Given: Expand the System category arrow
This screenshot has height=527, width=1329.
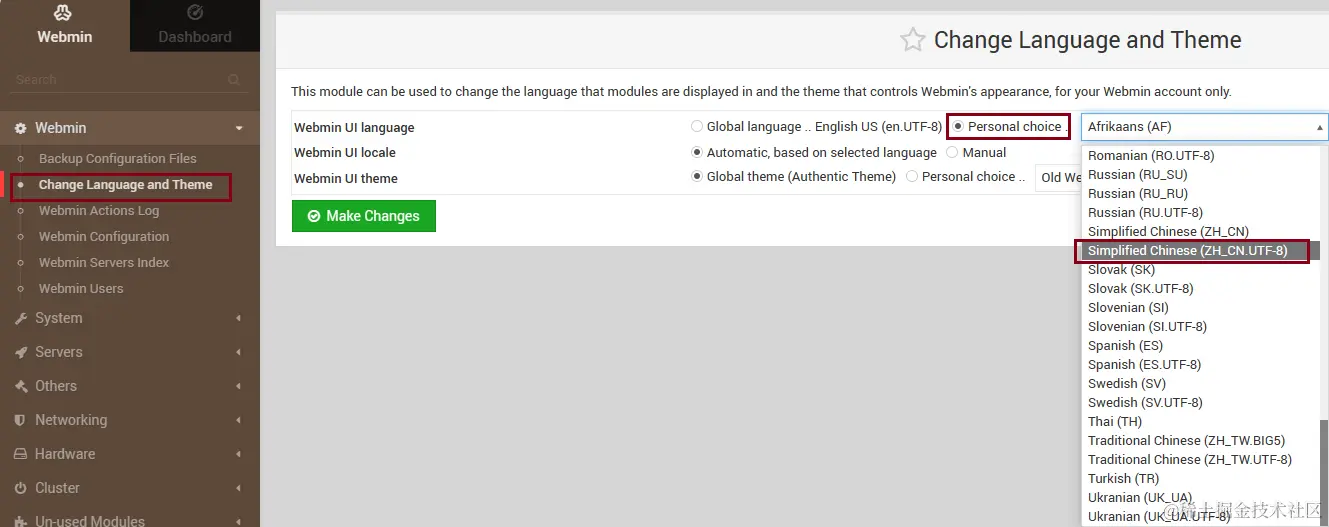Looking at the screenshot, I should pyautogui.click(x=239, y=318).
